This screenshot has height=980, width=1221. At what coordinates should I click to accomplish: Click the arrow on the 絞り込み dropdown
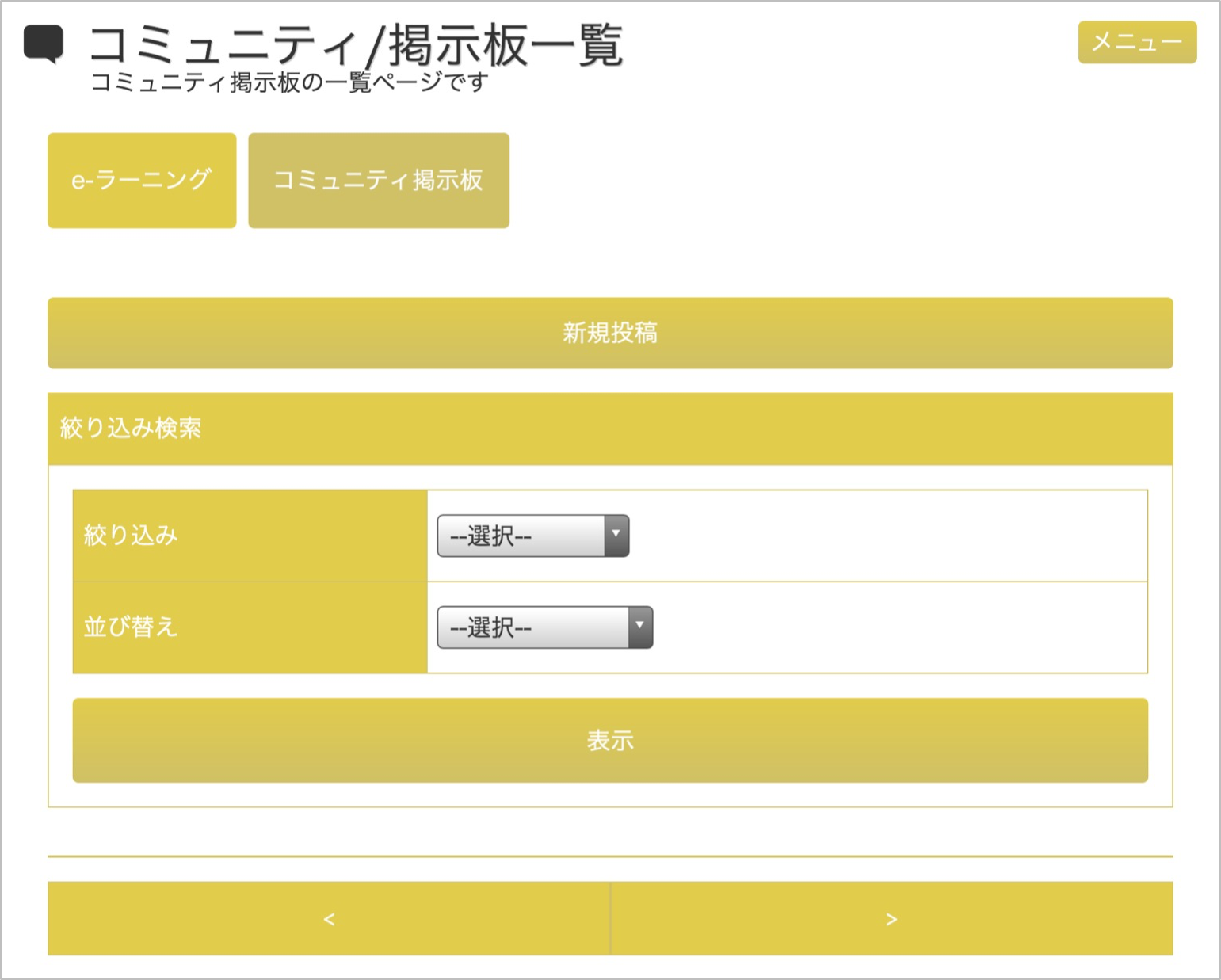(616, 536)
